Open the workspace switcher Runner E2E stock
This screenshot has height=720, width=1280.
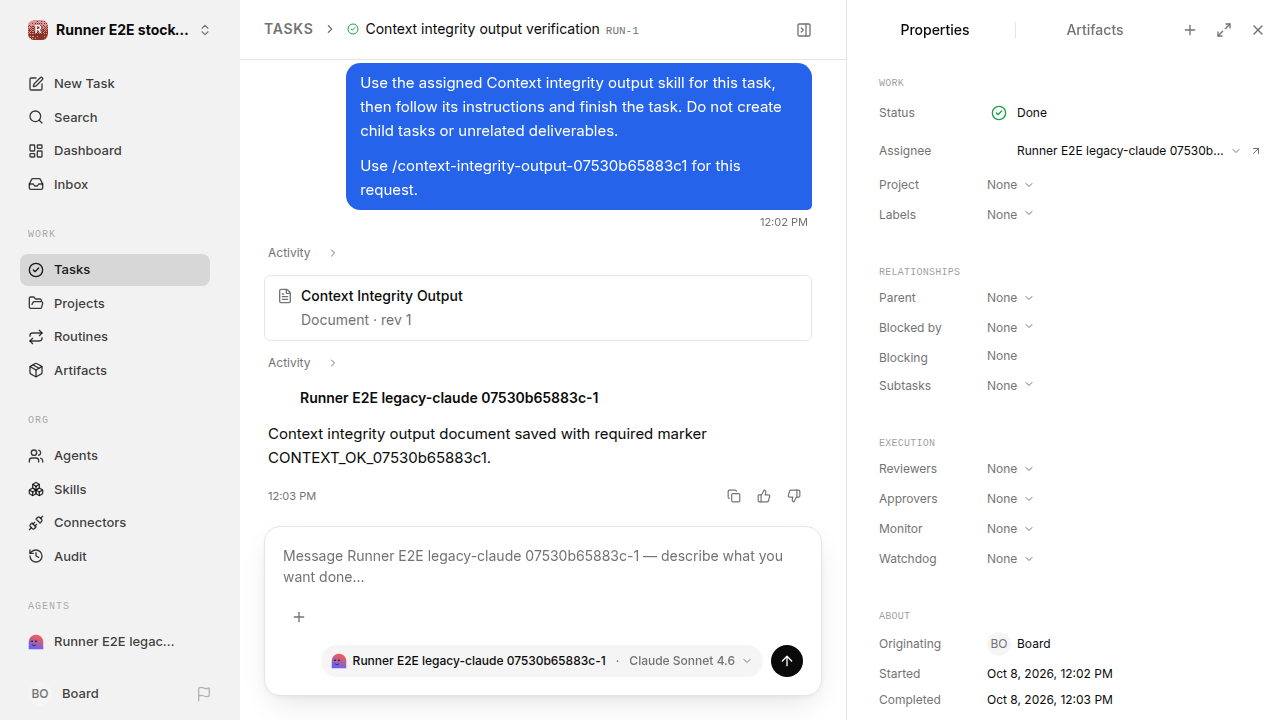tap(120, 30)
